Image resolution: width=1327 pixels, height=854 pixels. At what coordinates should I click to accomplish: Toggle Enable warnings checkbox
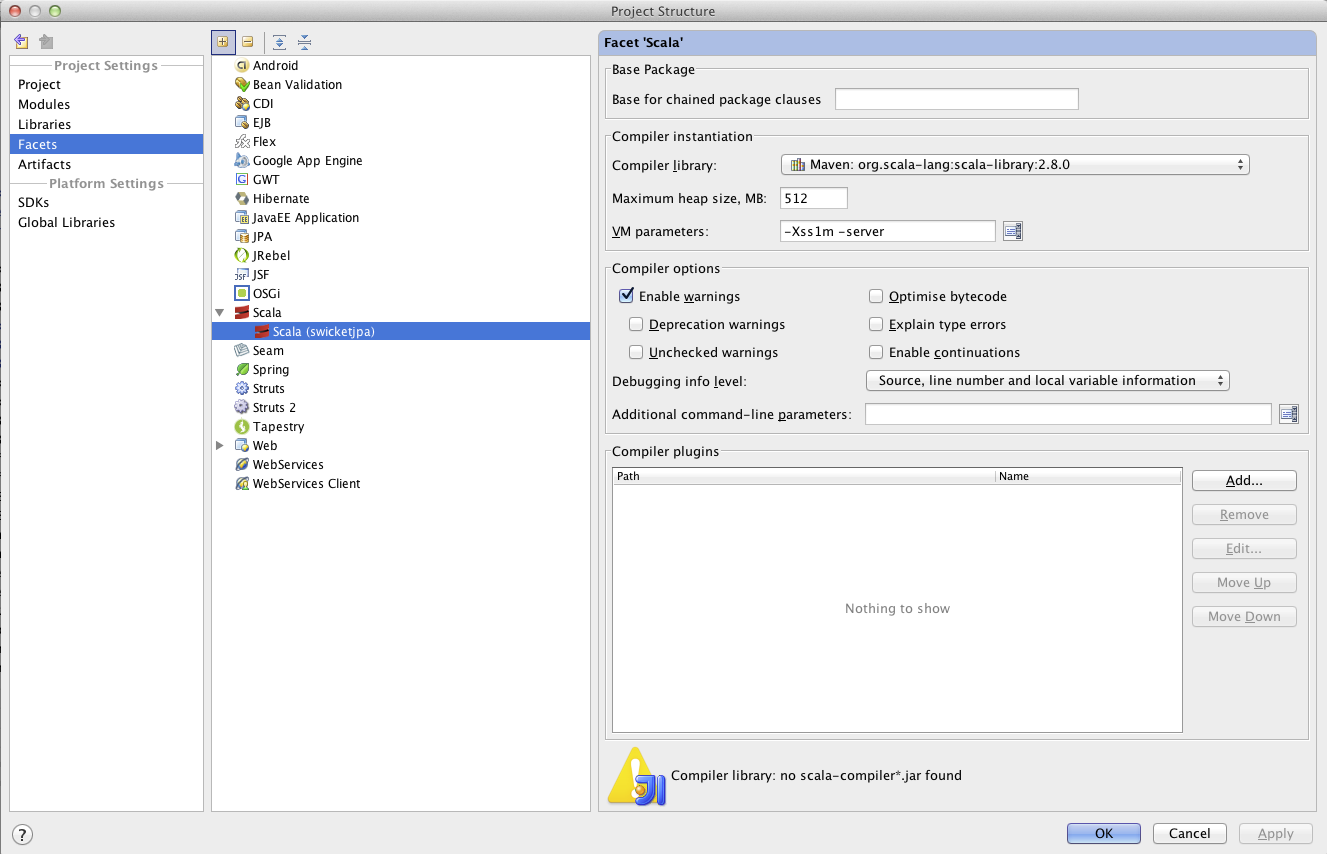pos(627,296)
